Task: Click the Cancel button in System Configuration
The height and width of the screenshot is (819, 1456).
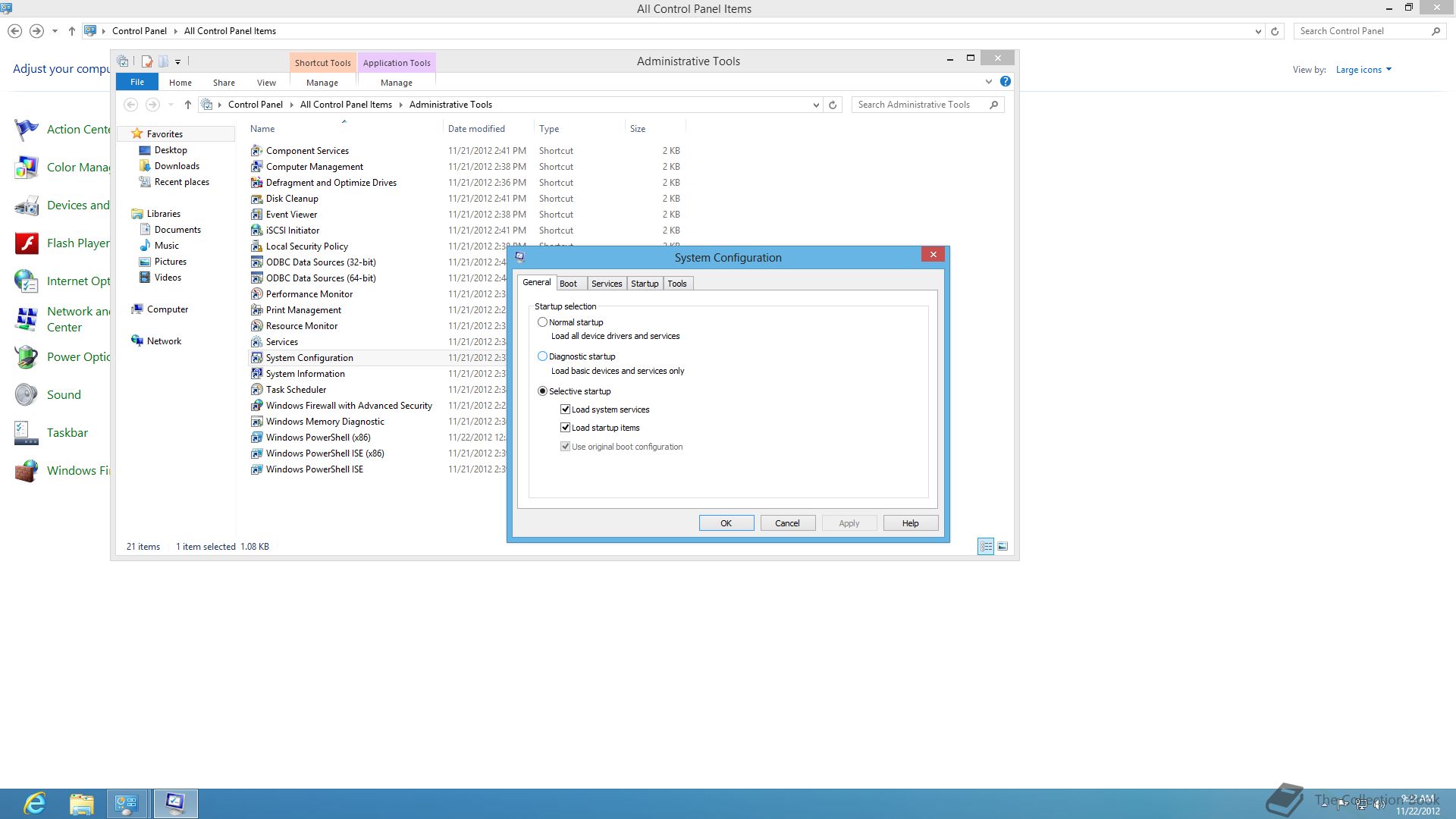Action: pos(786,523)
